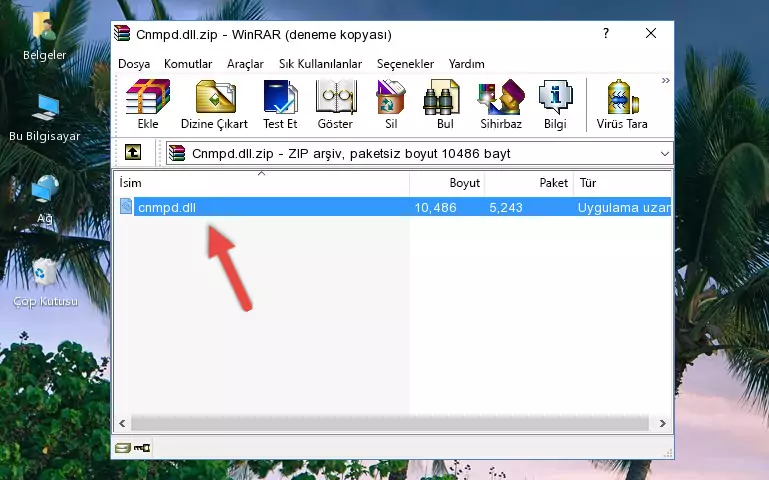Open the Dosya menu
The height and width of the screenshot is (480, 769).
pos(134,64)
